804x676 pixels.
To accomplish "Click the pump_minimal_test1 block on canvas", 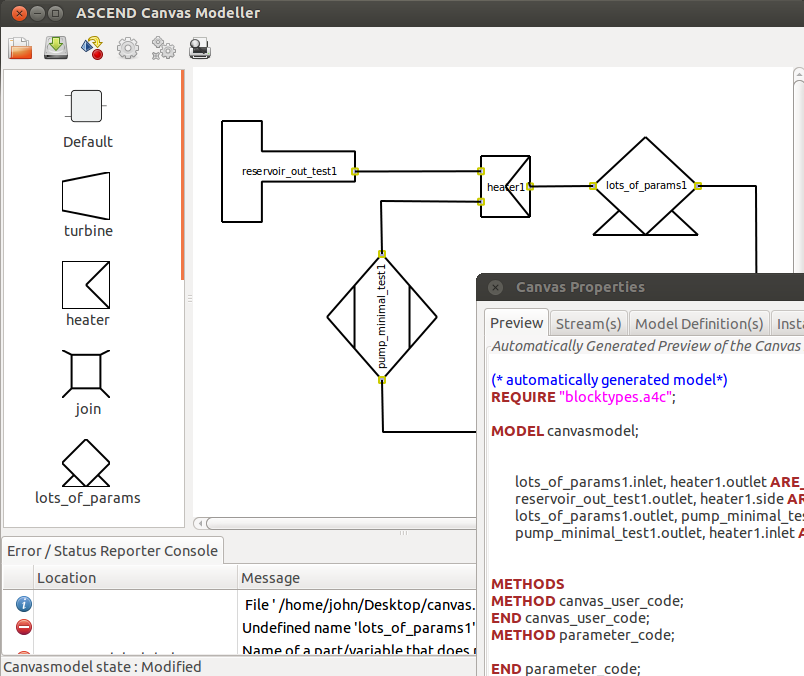I will [382, 317].
